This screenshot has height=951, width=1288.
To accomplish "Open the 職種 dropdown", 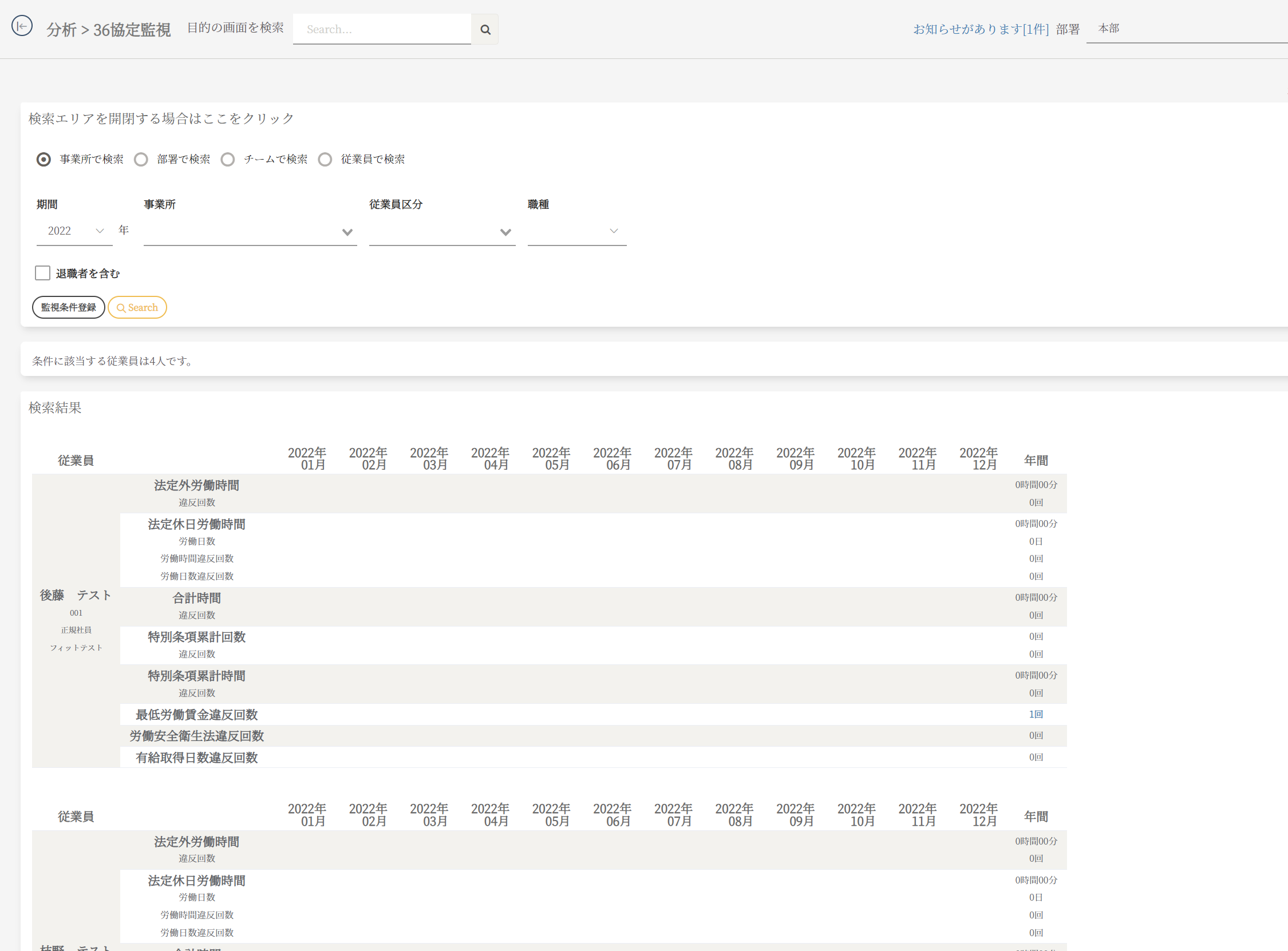I will (576, 231).
